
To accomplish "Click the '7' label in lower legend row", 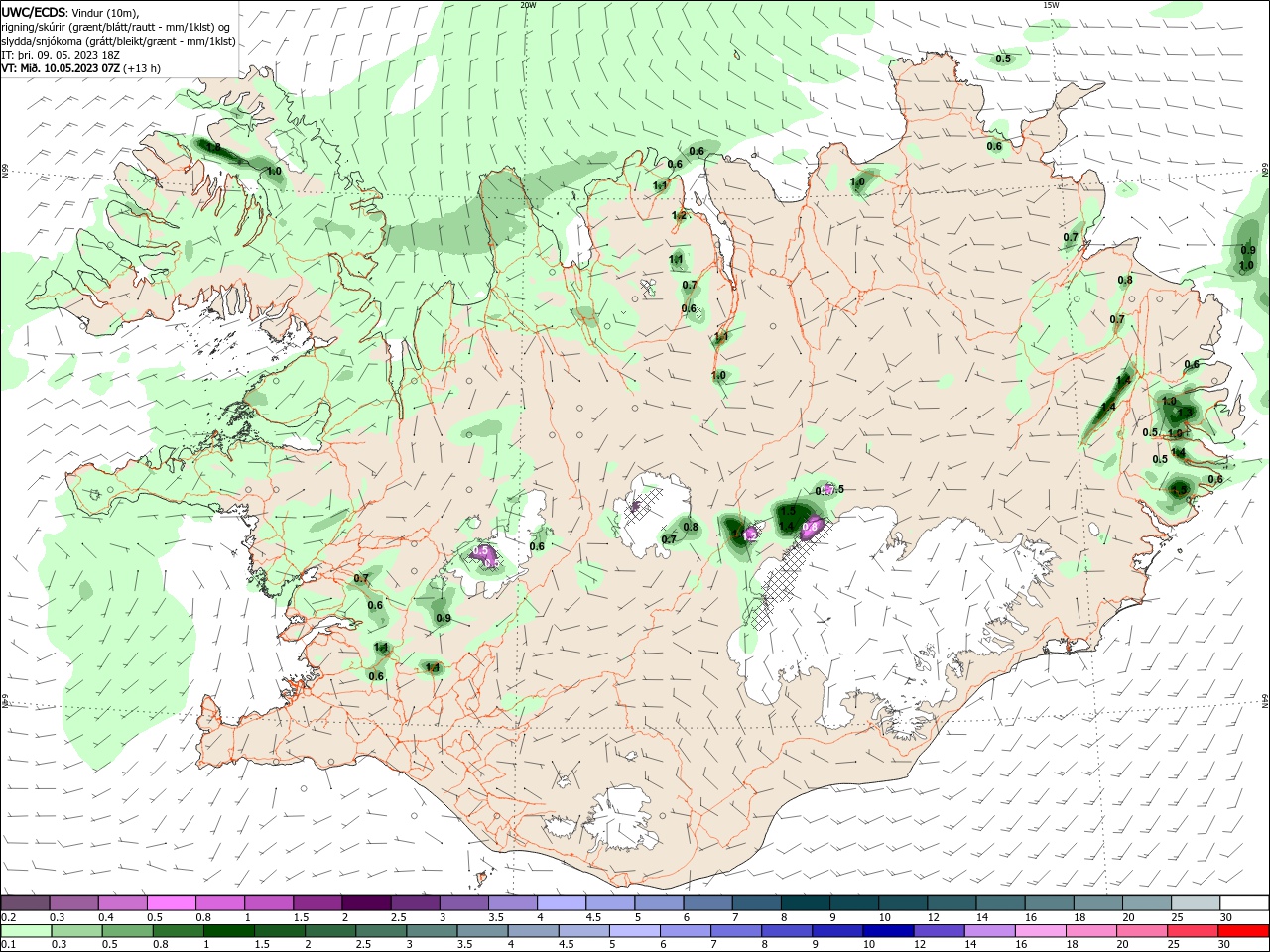I will pos(712,945).
